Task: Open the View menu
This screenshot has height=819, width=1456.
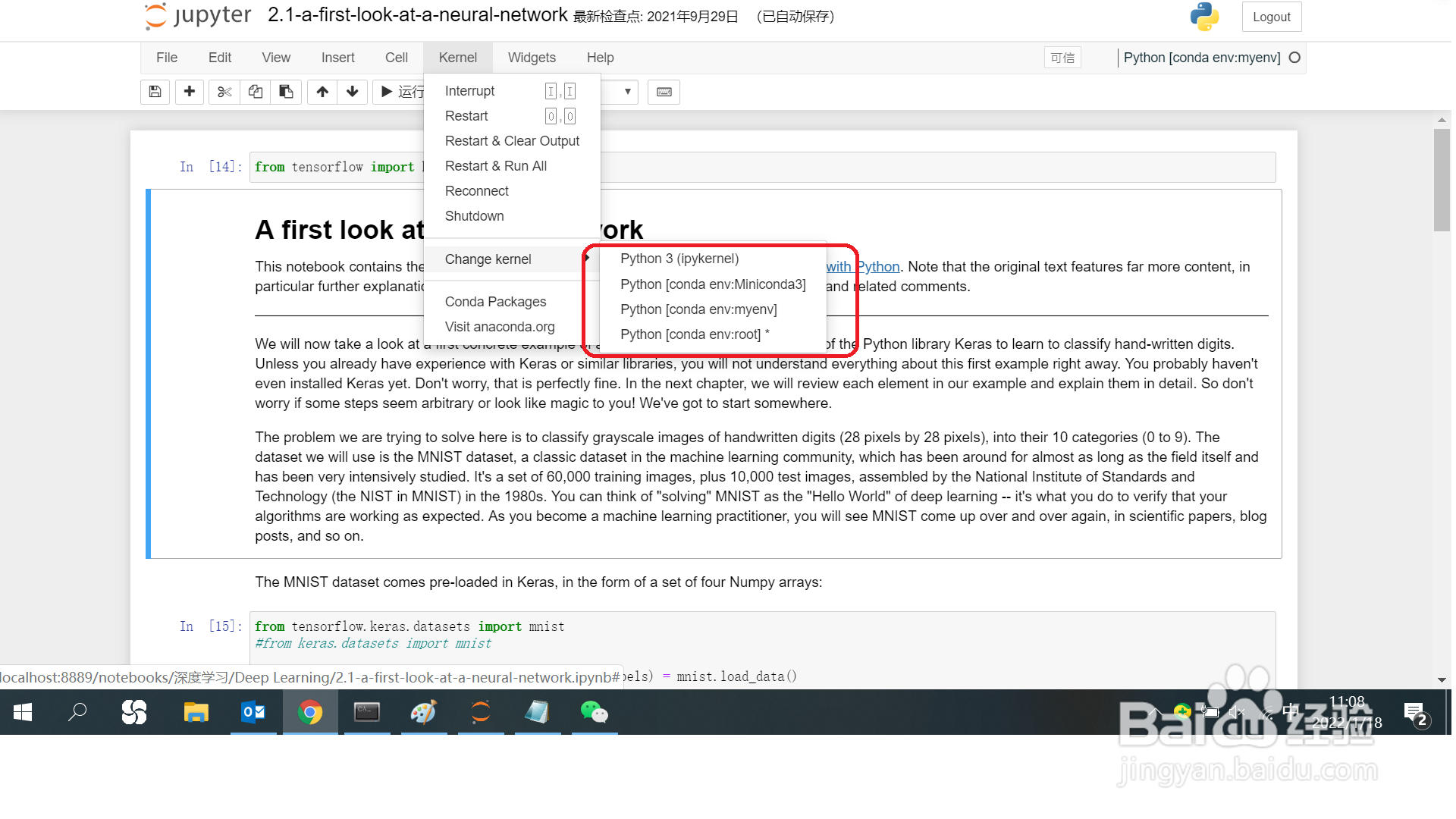Action: 276,58
